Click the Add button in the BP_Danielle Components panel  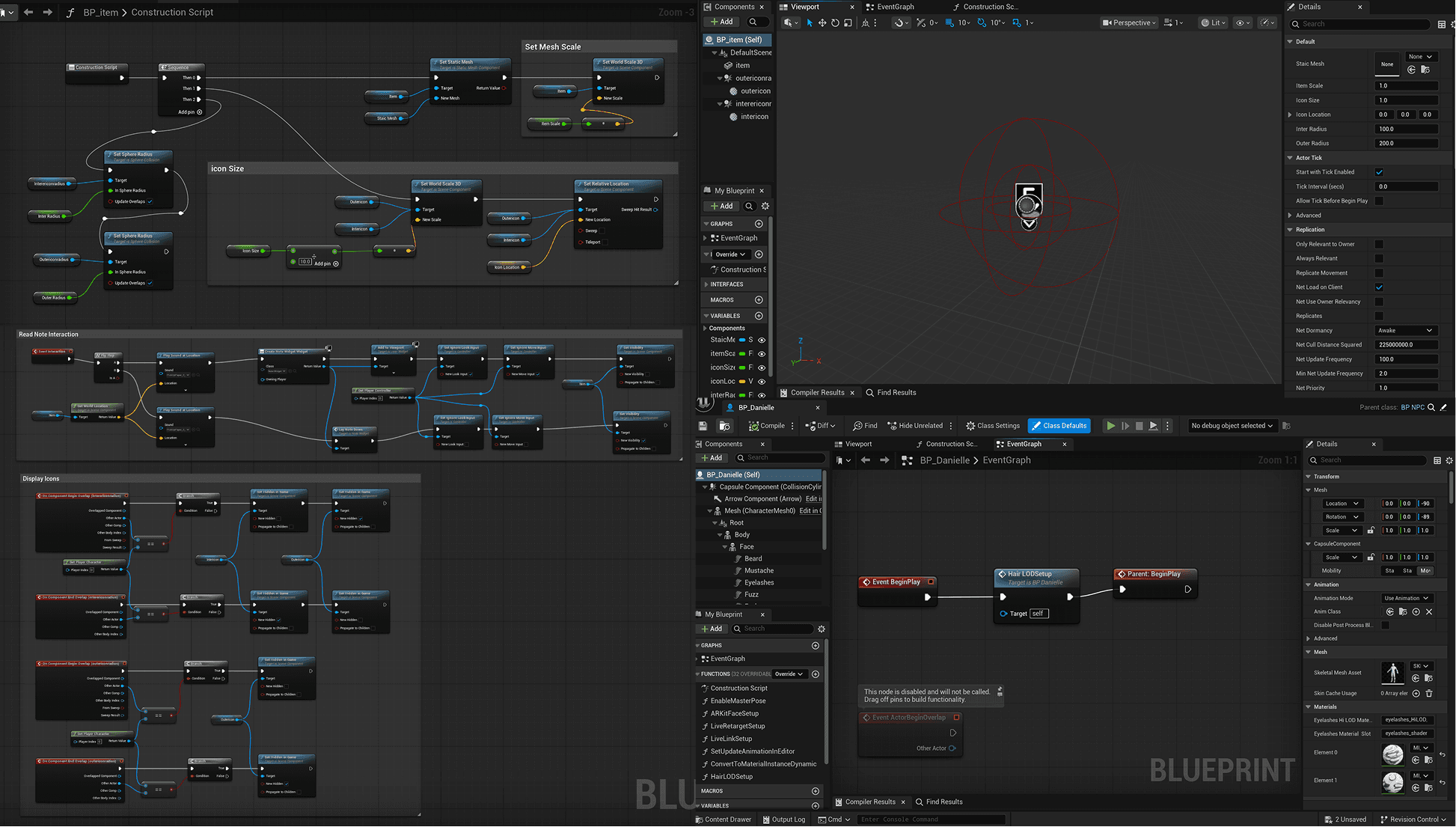711,457
